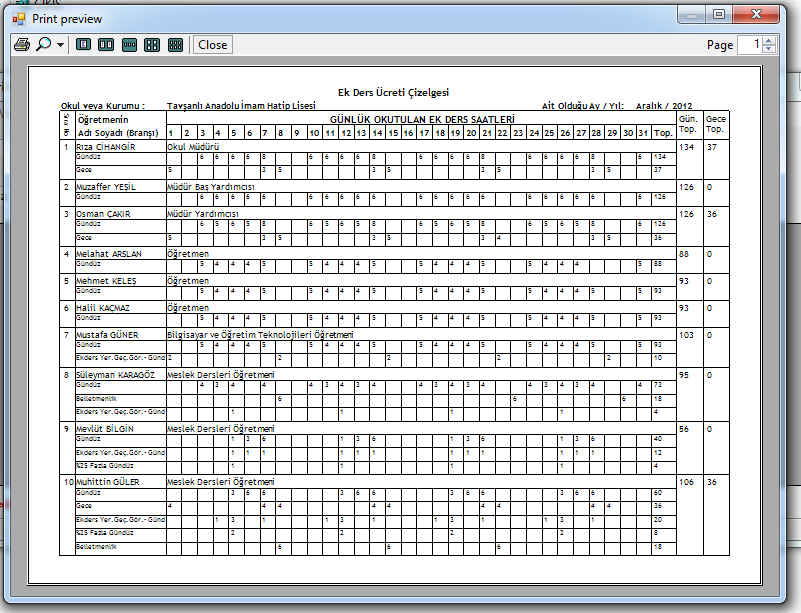Click Rıza CİHANGİR's day total '134' in Gün. Top.
The image size is (801, 613).
pos(687,147)
